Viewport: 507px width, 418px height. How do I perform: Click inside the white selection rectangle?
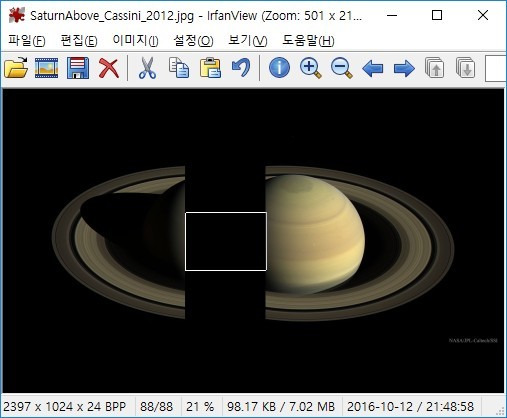click(226, 241)
